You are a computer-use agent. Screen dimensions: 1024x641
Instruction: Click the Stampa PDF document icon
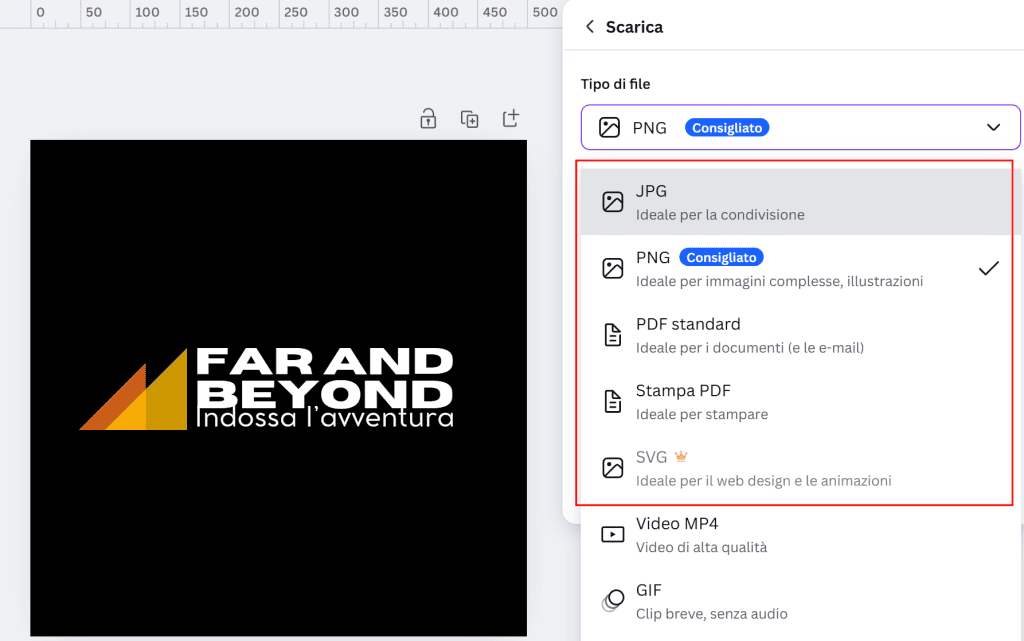(x=612, y=401)
